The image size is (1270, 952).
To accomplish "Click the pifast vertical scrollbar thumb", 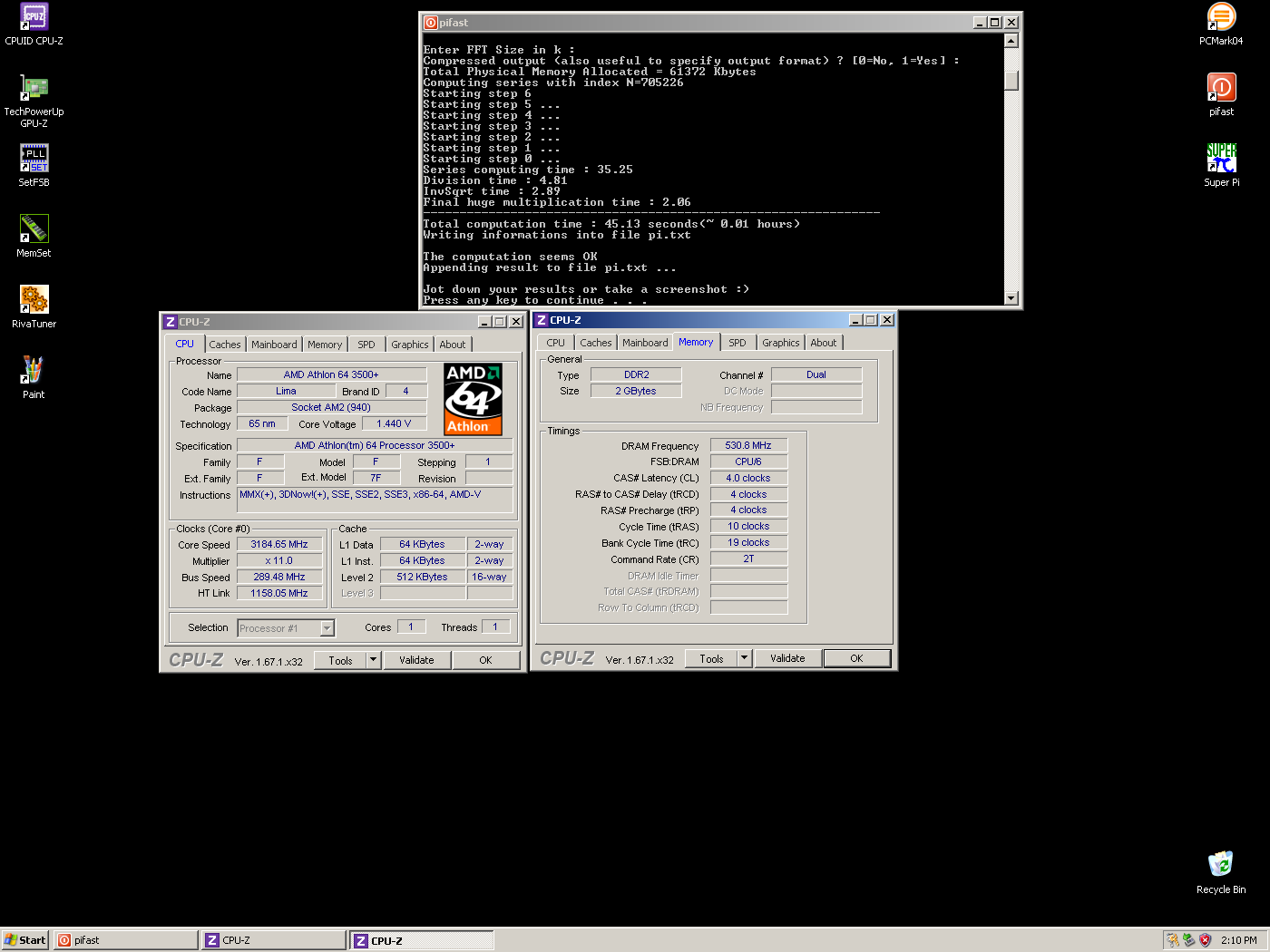I will (1011, 81).
